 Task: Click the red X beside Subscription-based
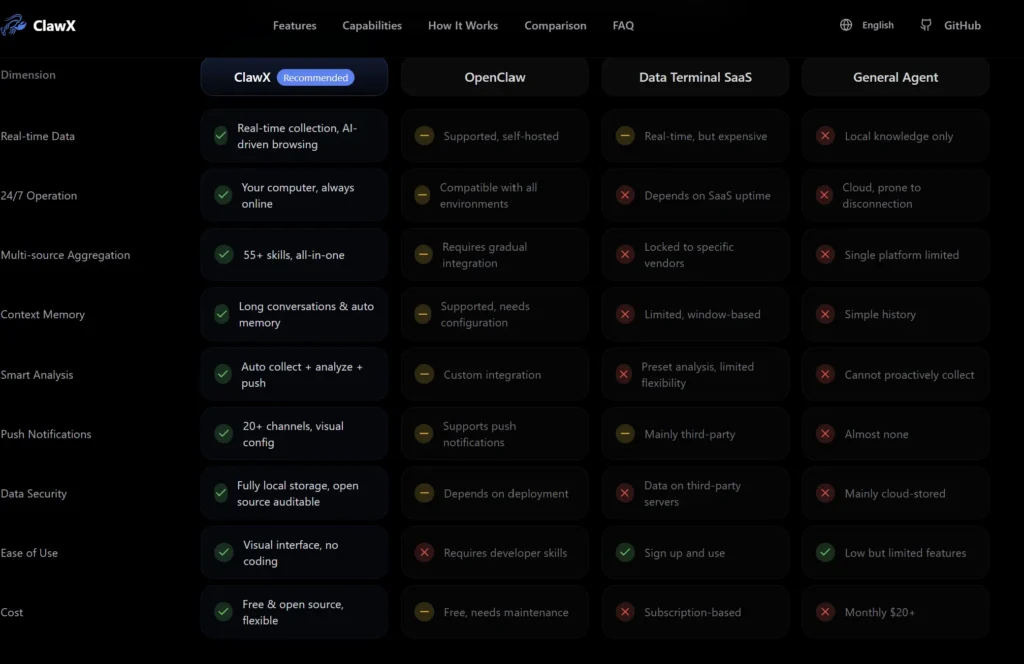[x=624, y=612]
